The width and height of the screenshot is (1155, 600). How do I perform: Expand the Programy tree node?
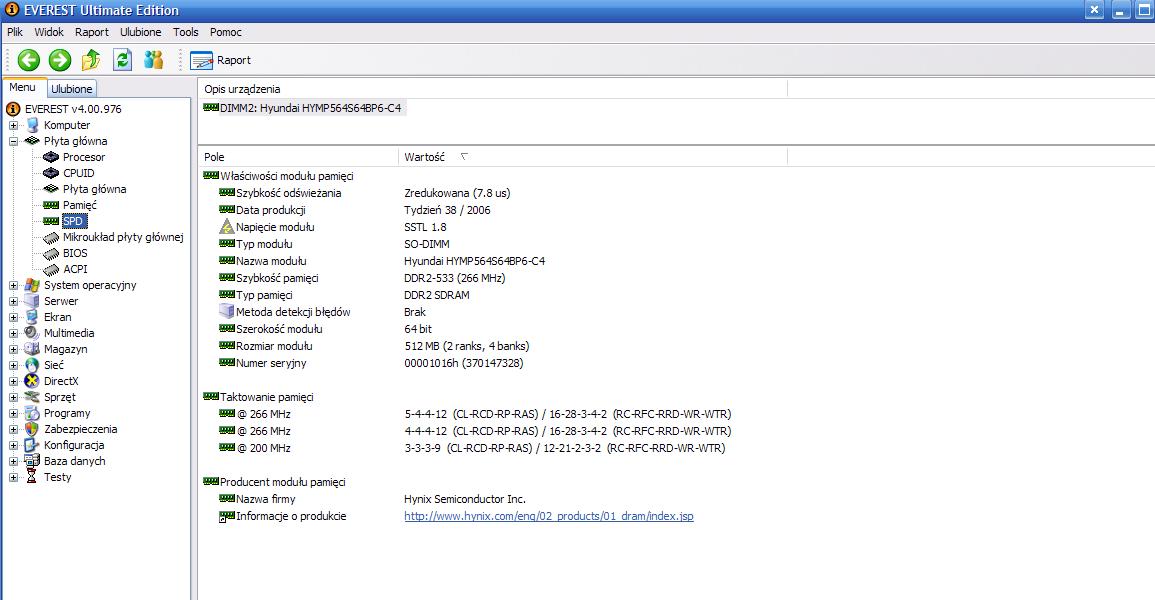tap(13, 414)
